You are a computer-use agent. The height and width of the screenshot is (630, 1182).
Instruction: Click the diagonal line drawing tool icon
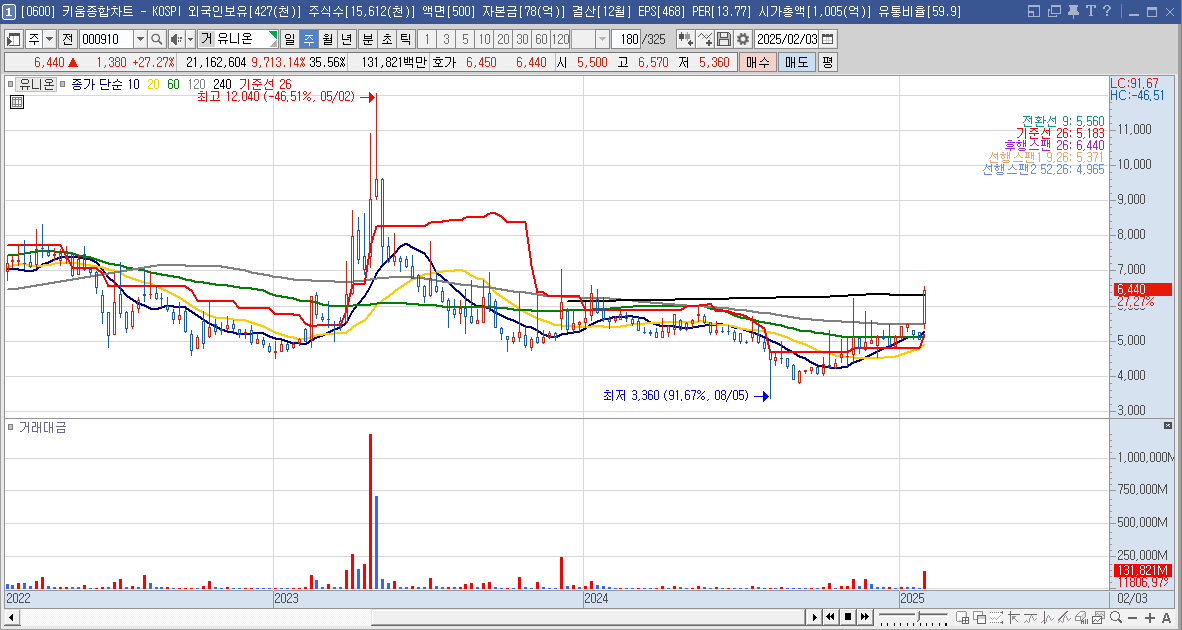pos(1064,617)
